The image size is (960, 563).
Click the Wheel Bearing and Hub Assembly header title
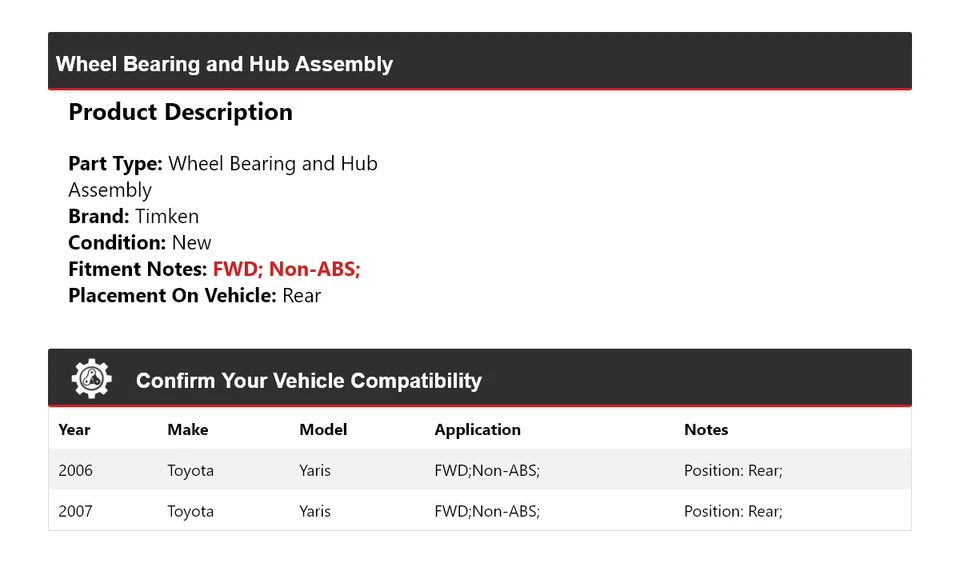[x=224, y=64]
